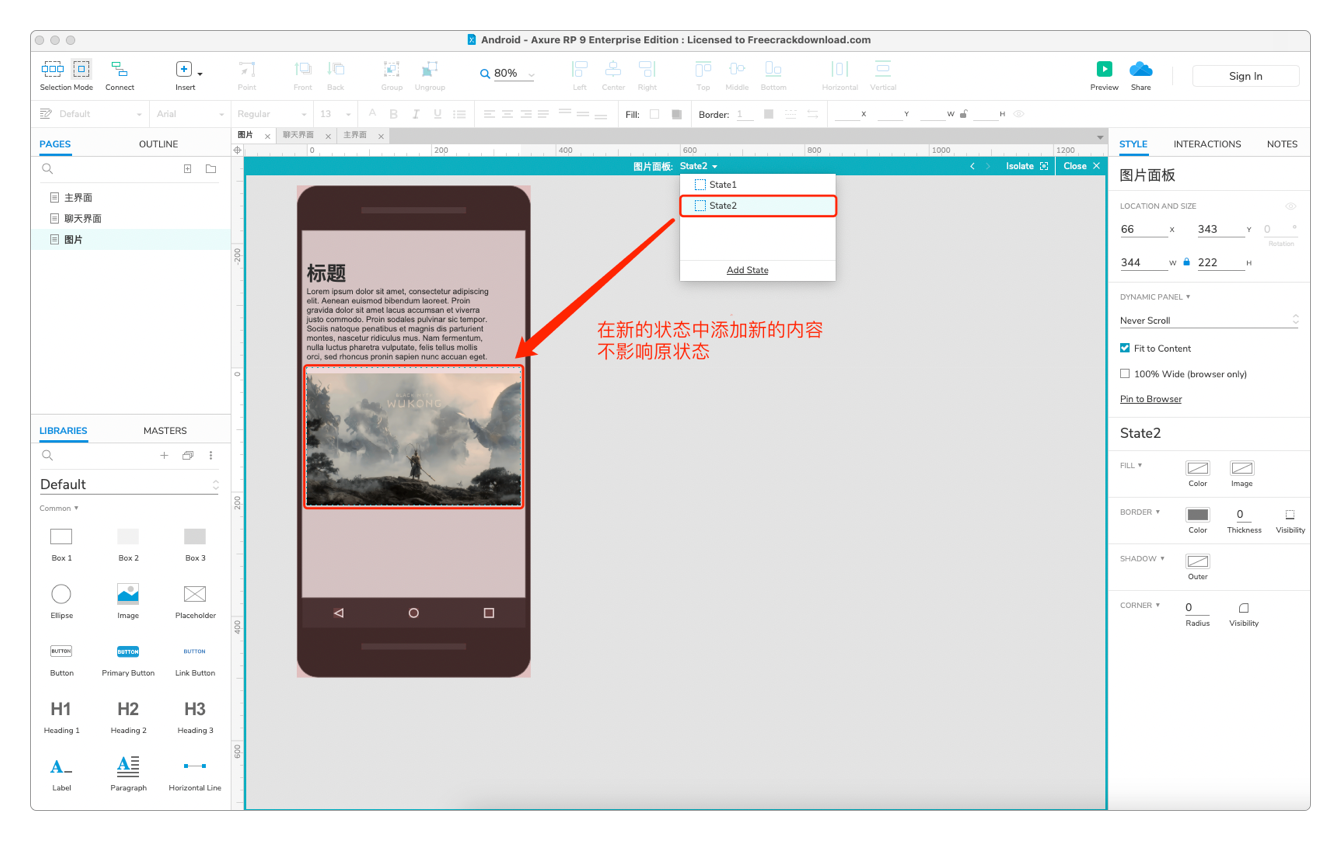Select the 主界面 document tab

(x=355, y=135)
